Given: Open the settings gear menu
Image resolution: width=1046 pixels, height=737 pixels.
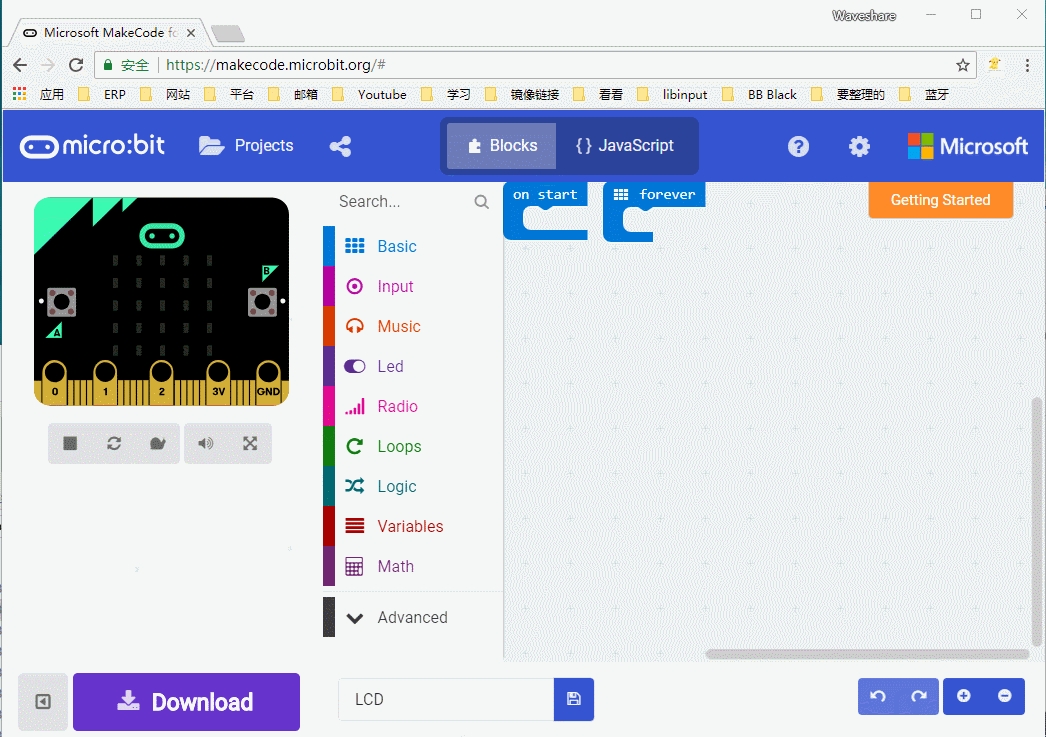Looking at the screenshot, I should 859,146.
